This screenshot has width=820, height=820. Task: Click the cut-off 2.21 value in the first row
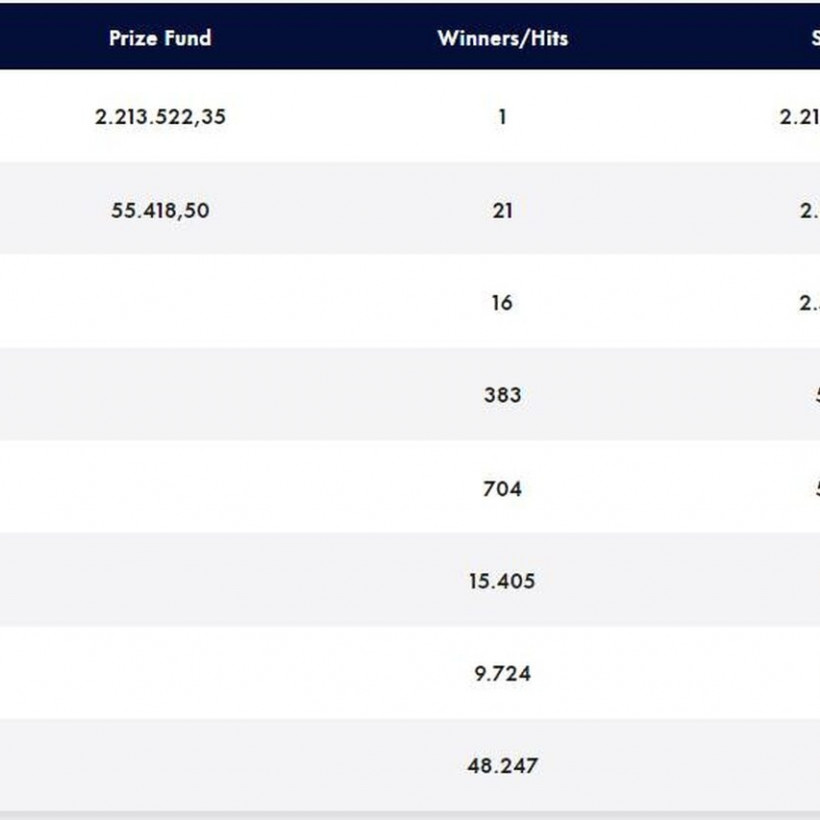[800, 116]
